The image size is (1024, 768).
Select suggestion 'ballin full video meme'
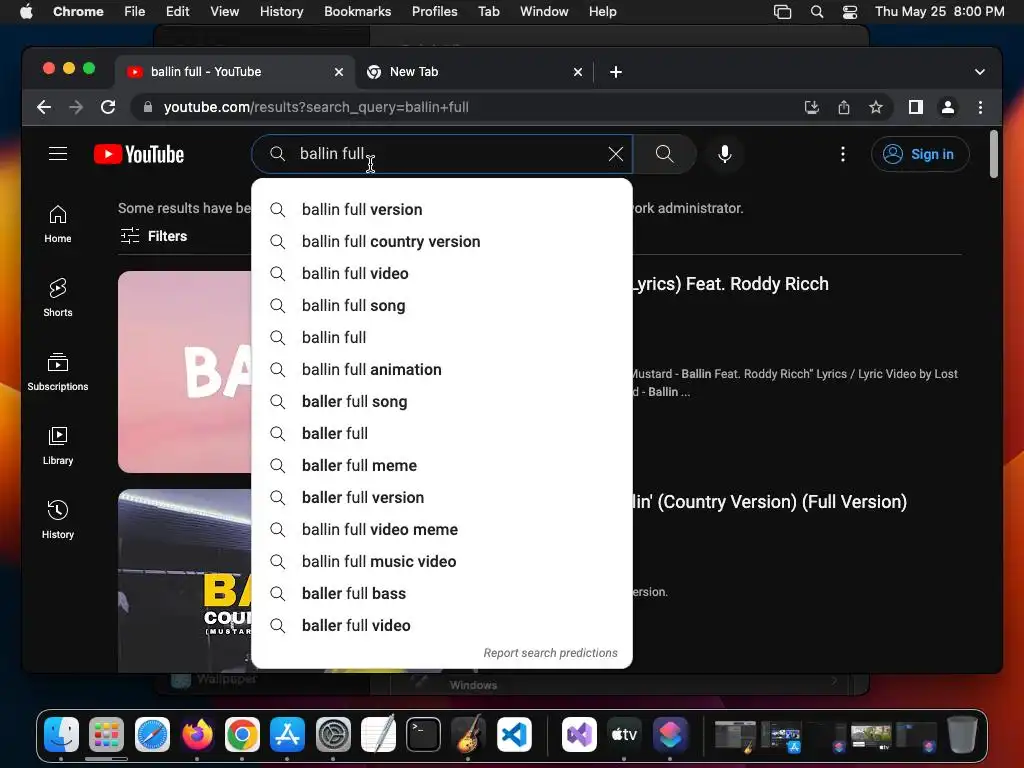(x=441, y=530)
